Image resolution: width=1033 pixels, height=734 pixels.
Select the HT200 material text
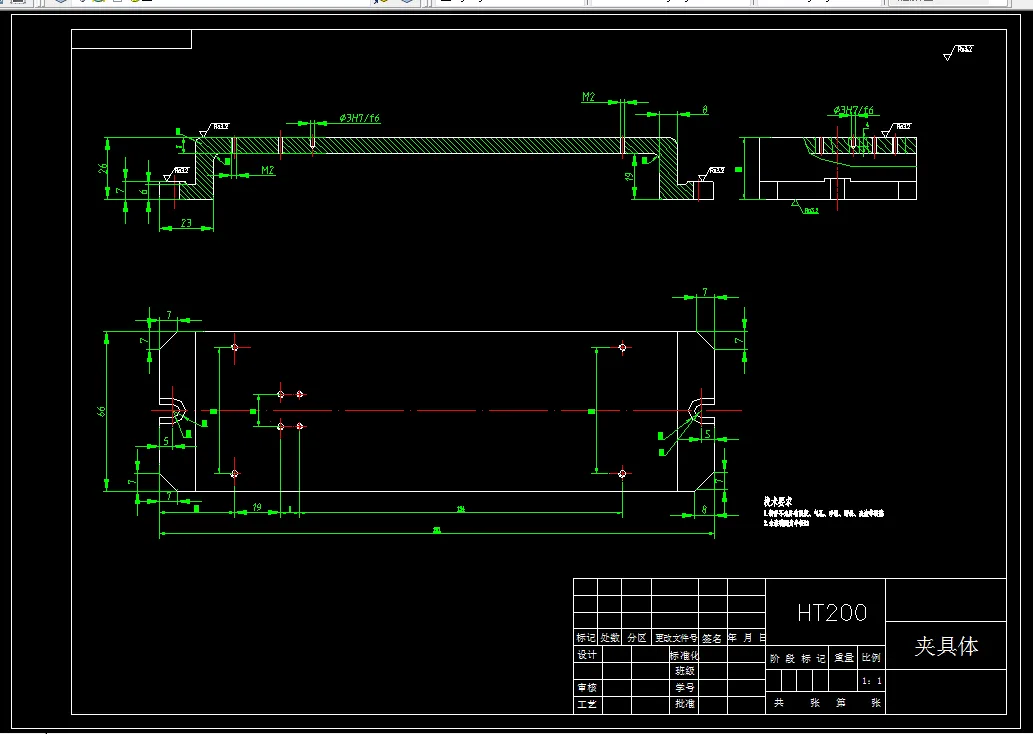point(832,613)
